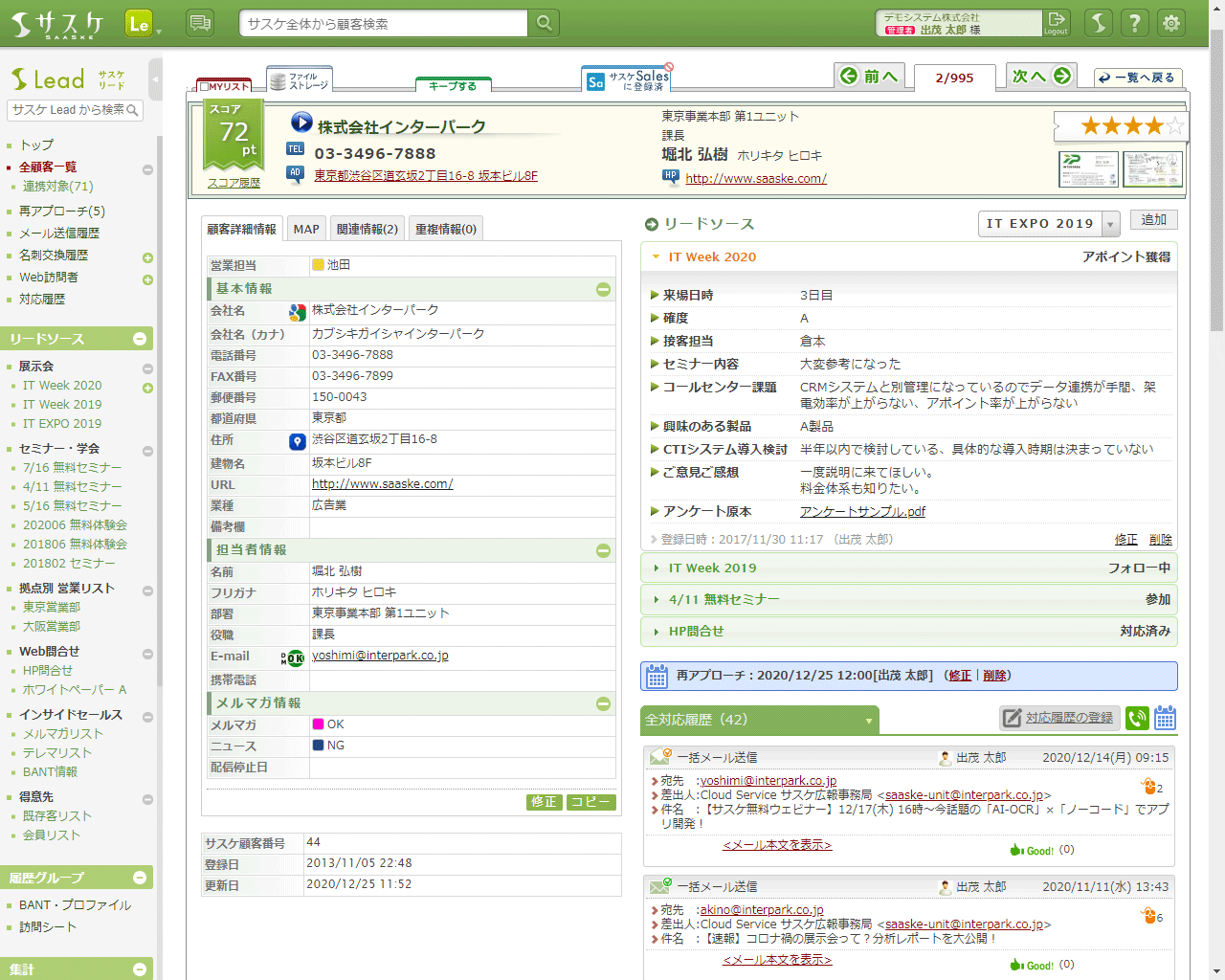Open the help question mark icon

pos(1135,23)
